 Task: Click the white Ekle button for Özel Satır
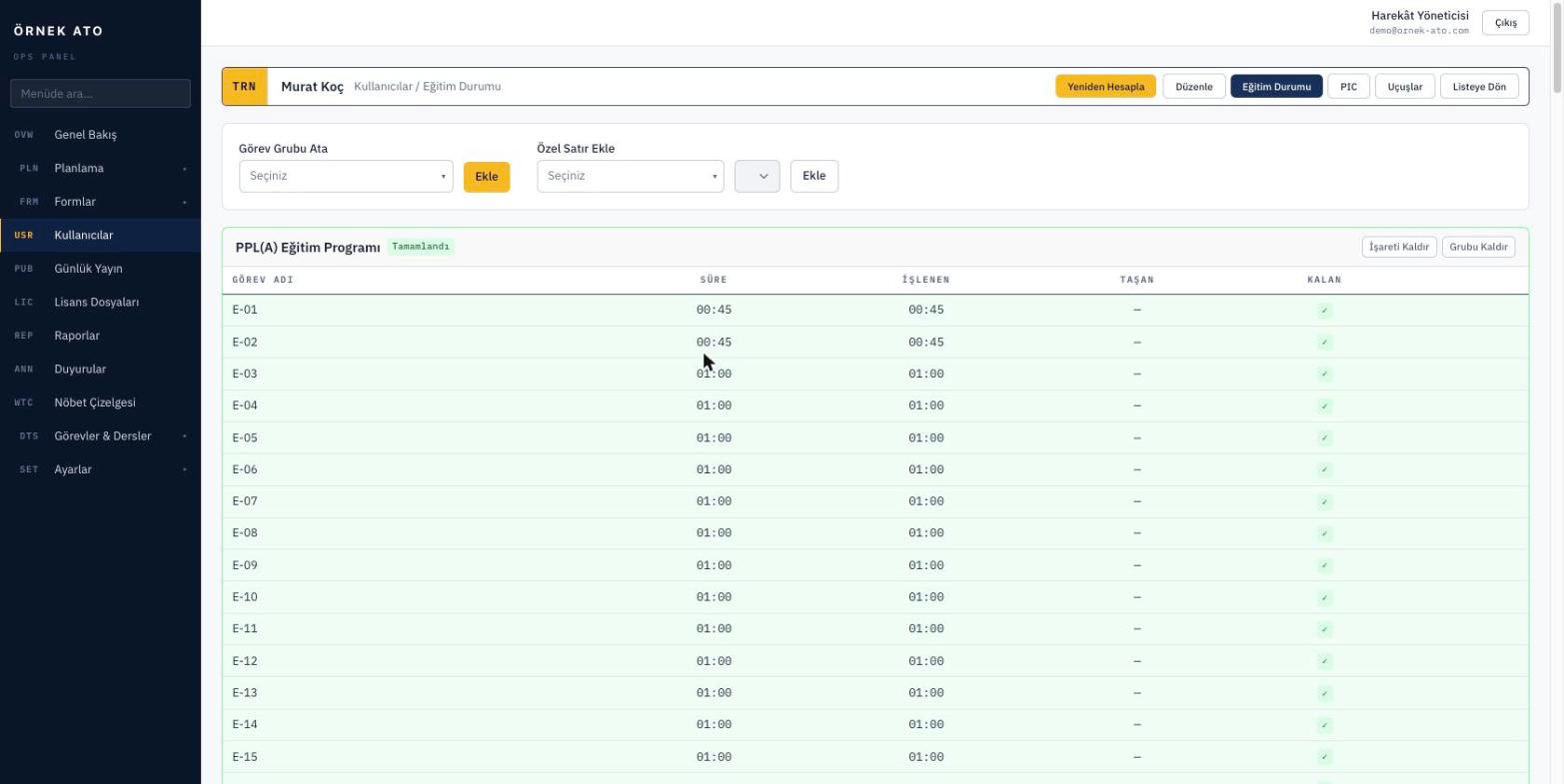pyautogui.click(x=814, y=176)
